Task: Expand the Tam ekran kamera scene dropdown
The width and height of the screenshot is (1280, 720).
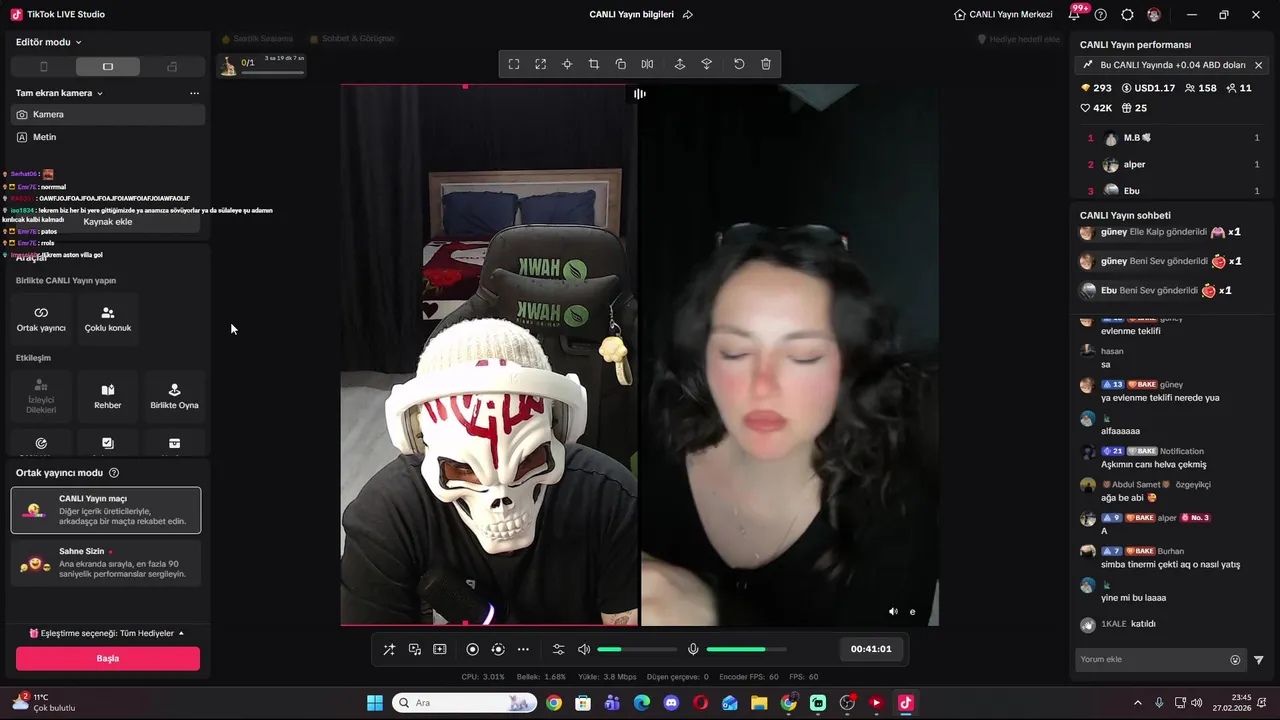Action: [x=60, y=93]
